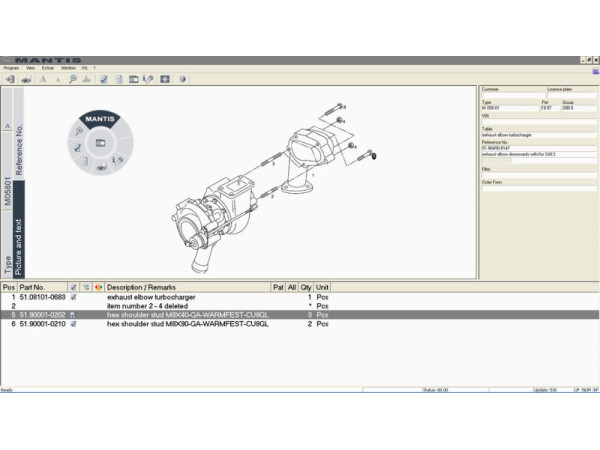This screenshot has height=450, width=600.
Task: Collapse the left sidebar with arrow button
Action: 7,127
